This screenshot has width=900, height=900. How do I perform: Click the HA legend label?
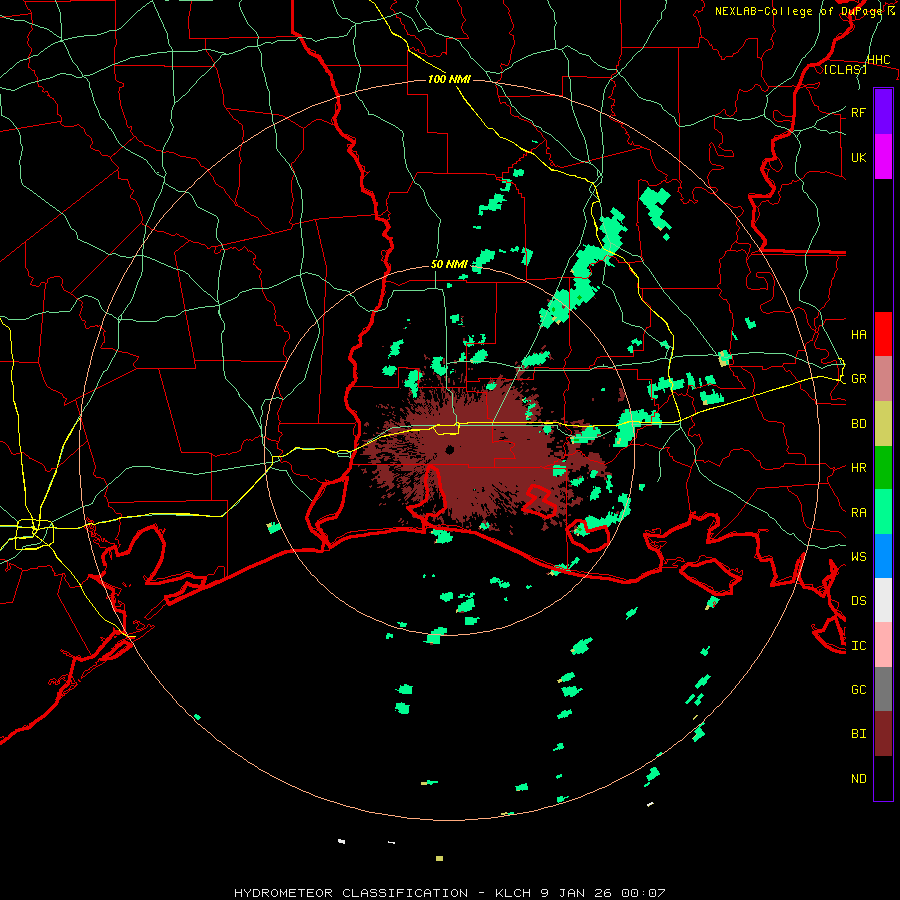pos(858,334)
